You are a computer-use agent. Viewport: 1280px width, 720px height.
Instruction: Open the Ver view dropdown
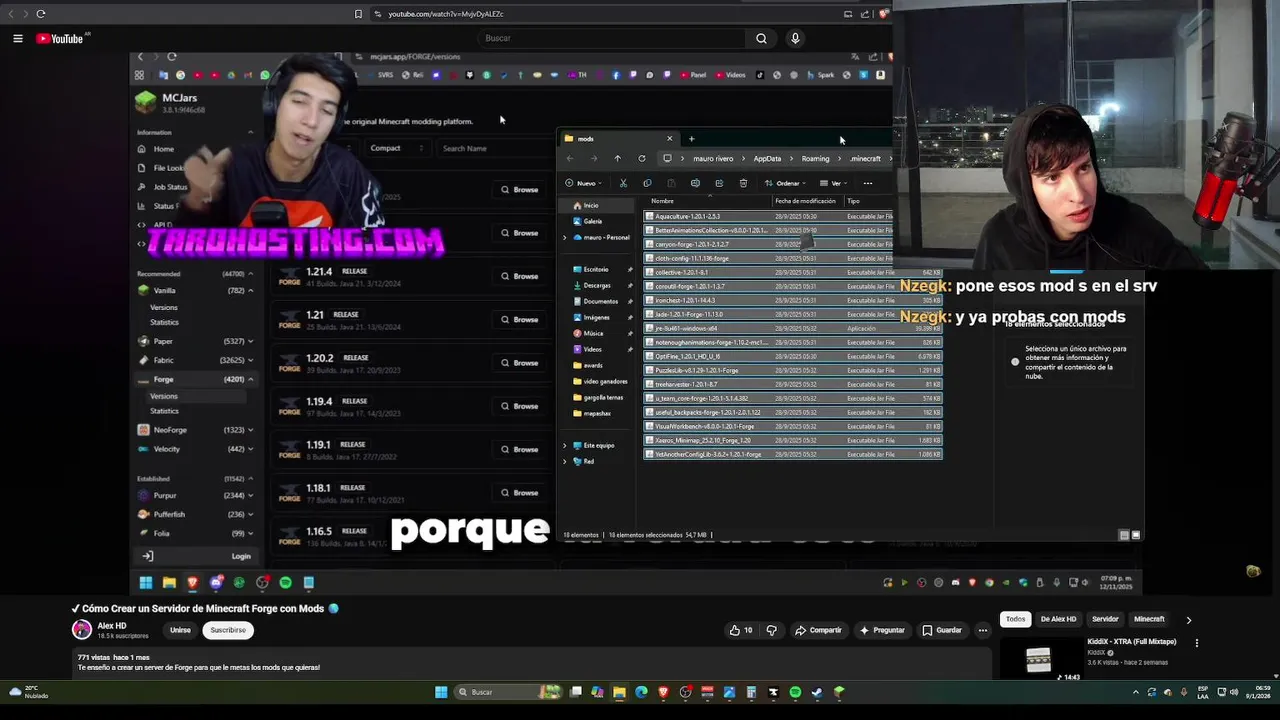coord(833,183)
